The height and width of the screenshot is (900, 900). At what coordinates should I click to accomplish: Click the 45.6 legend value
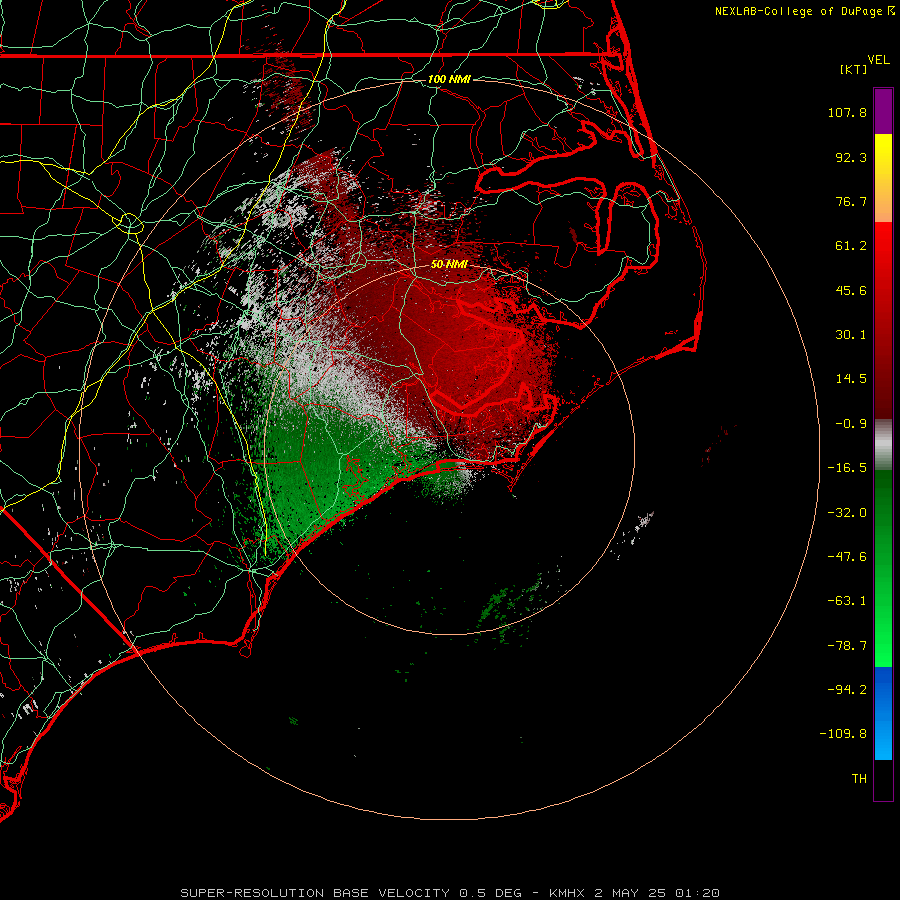click(x=851, y=290)
